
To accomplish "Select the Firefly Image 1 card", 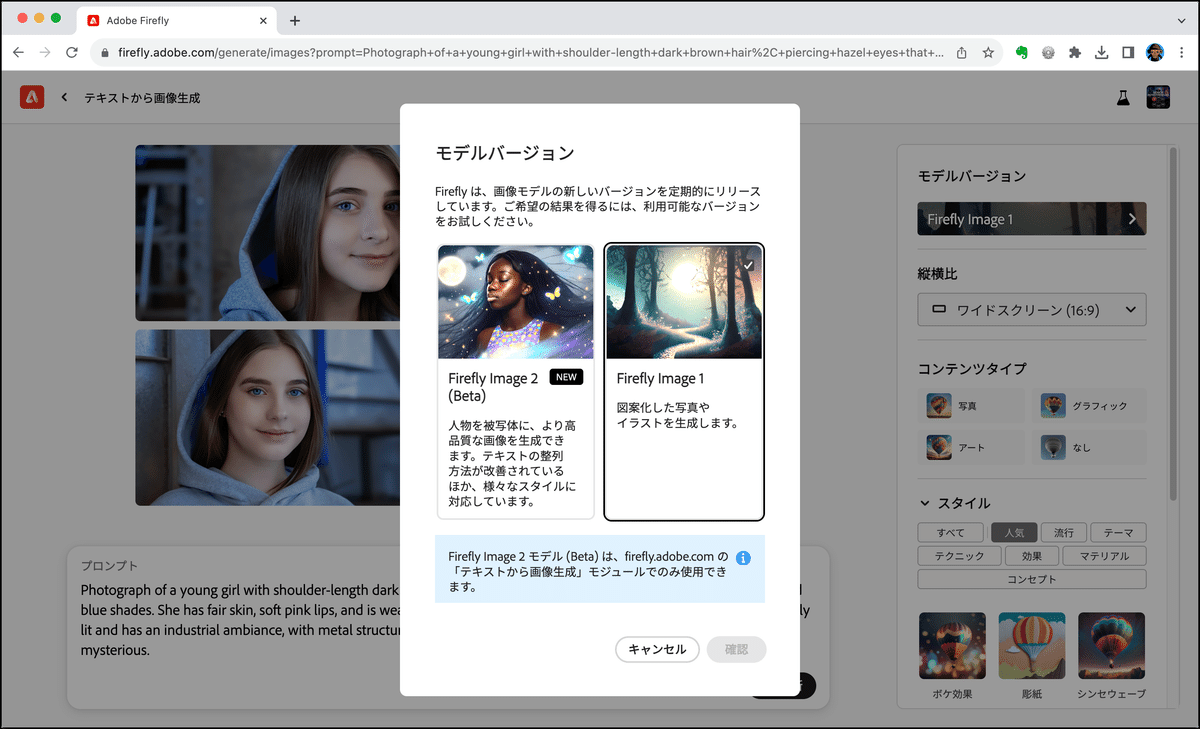I will coord(685,381).
